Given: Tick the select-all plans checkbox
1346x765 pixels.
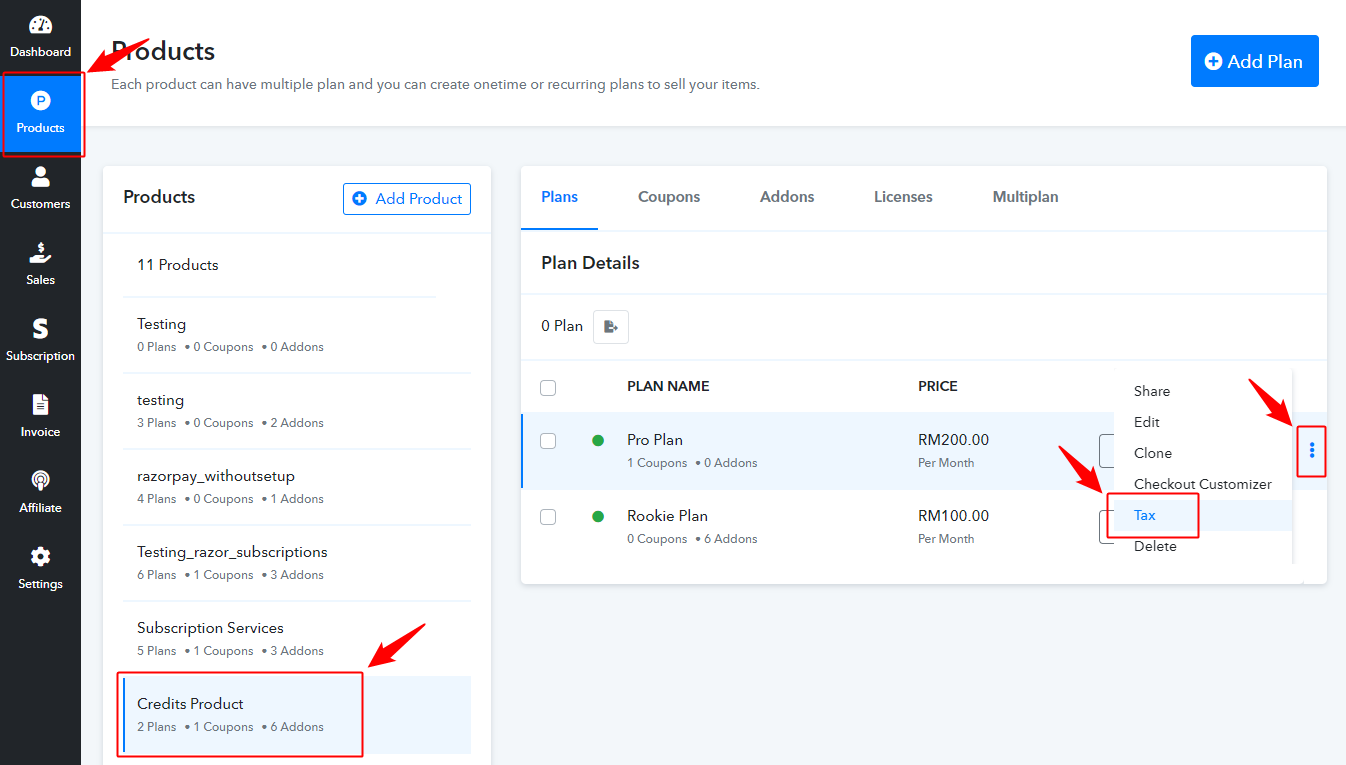Looking at the screenshot, I should (x=548, y=388).
